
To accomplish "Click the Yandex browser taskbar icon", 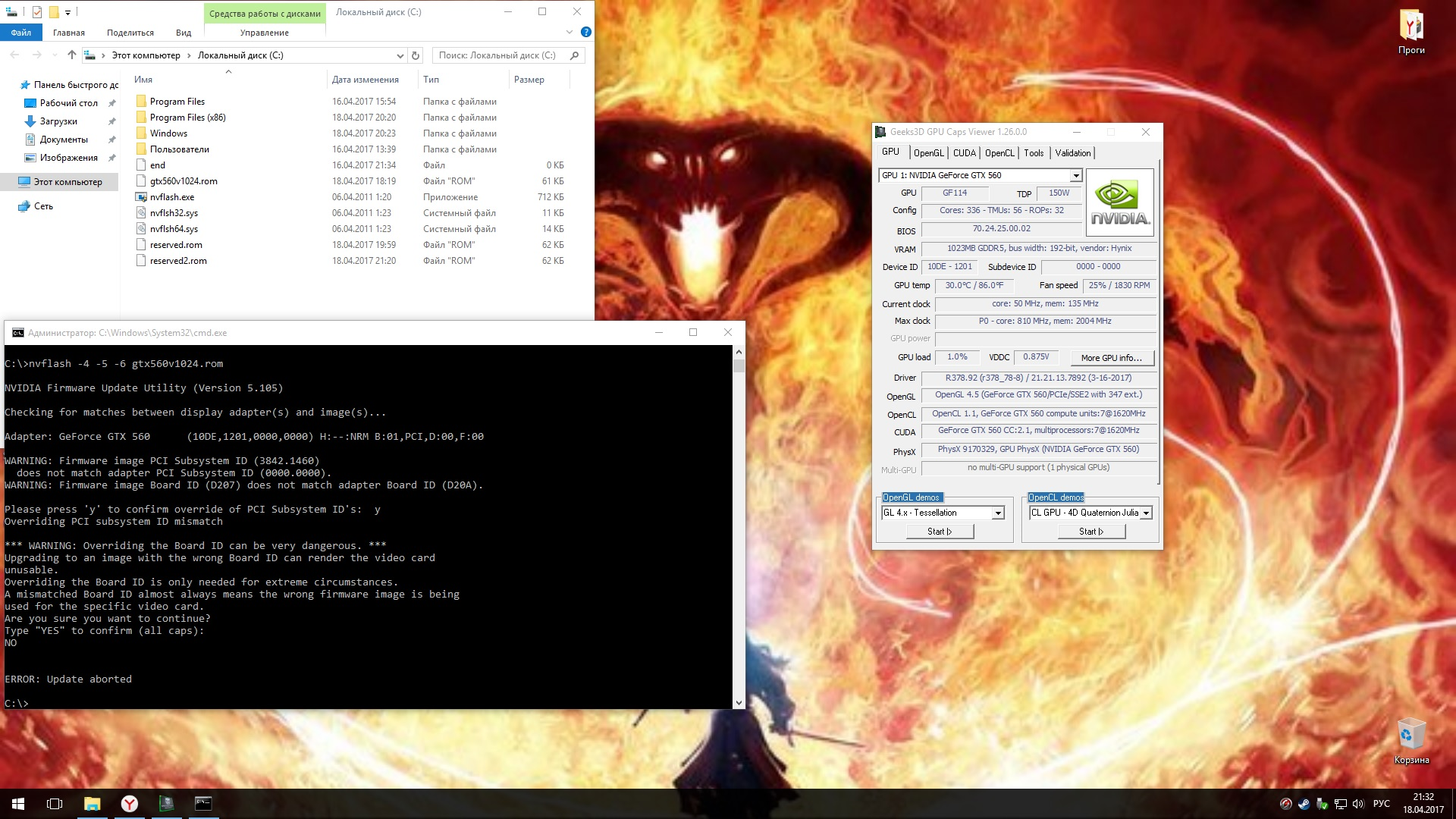I will pyautogui.click(x=130, y=804).
